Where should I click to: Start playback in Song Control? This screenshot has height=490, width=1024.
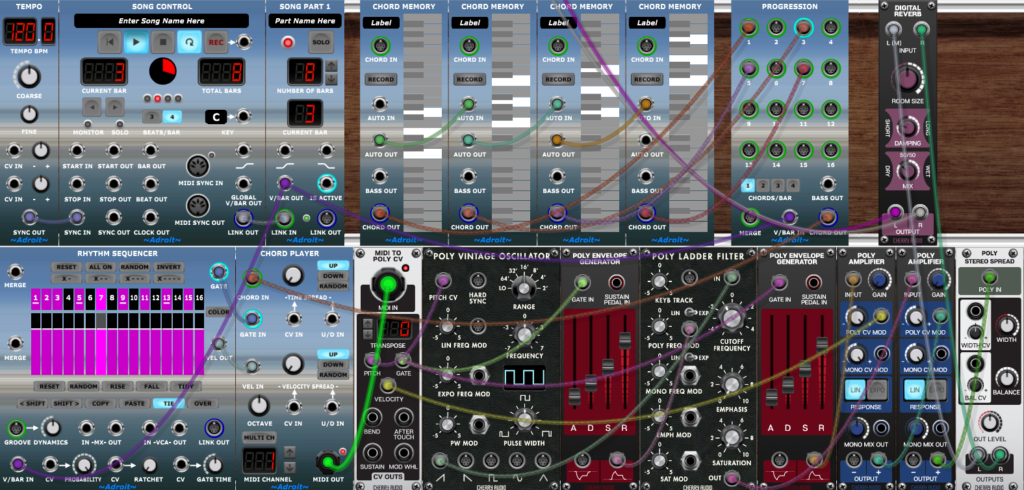(136, 42)
